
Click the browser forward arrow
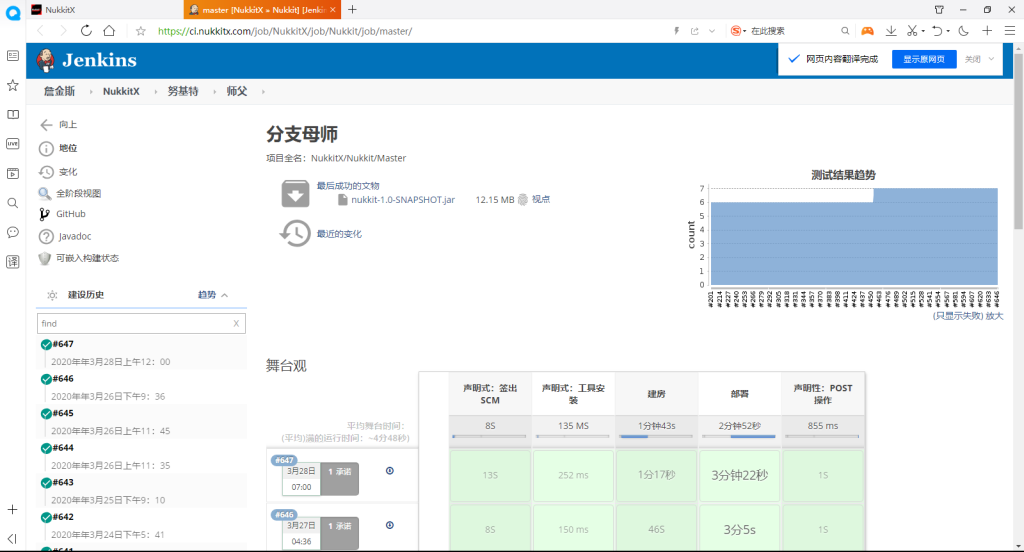pyautogui.click(x=63, y=31)
